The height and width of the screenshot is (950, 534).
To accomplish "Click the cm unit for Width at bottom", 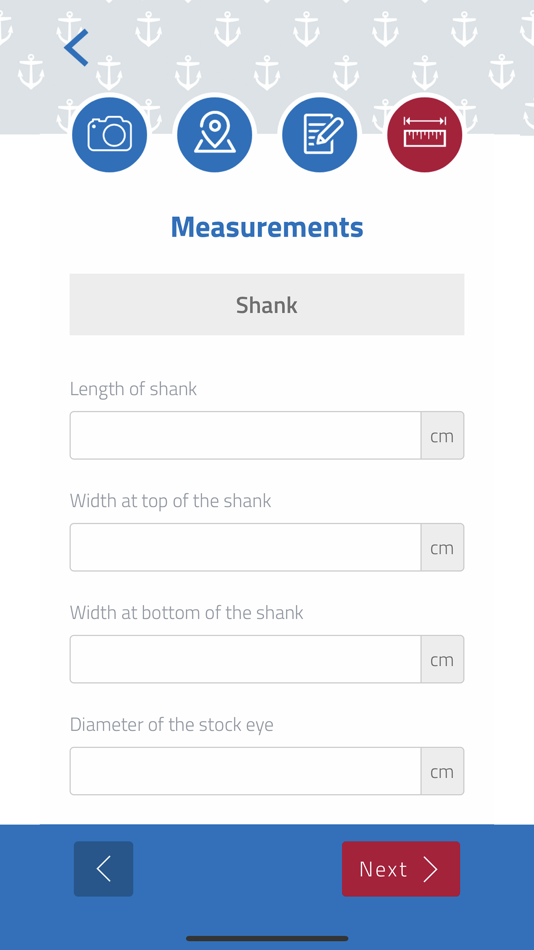I will 442,659.
